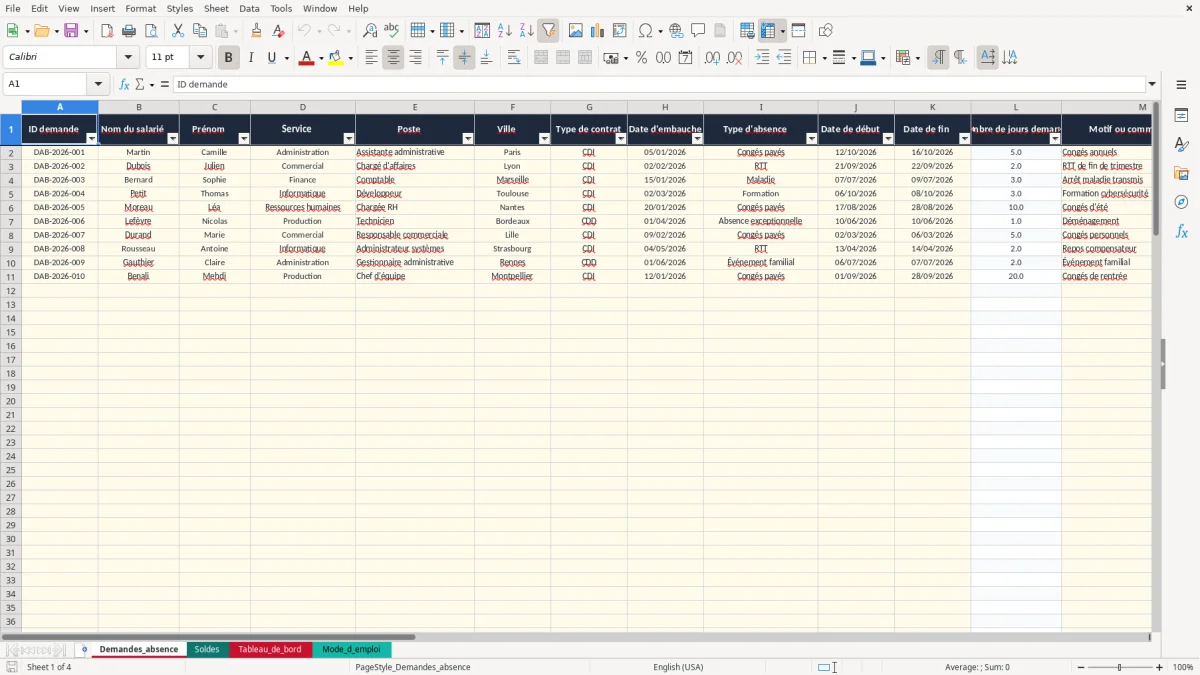This screenshot has width=1200, height=675.
Task: Toggle Align Left
Action: (x=371, y=58)
